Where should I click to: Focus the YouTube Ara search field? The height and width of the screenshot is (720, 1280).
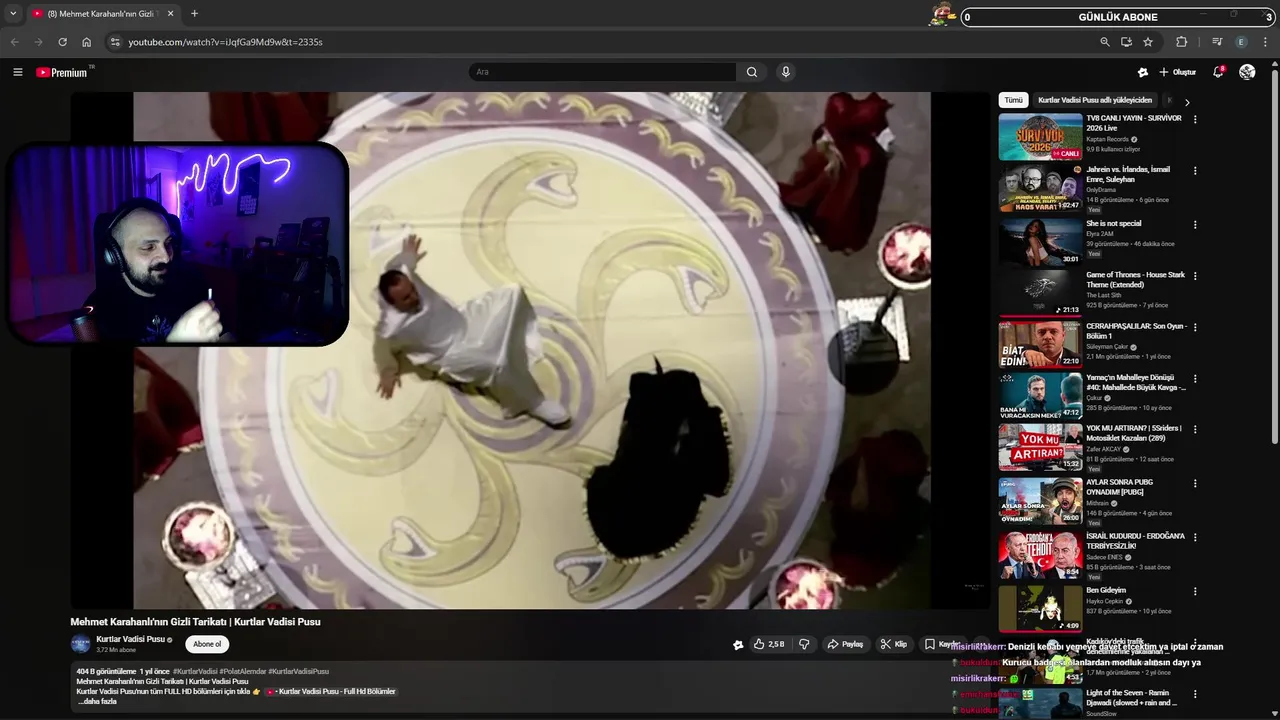click(x=603, y=72)
